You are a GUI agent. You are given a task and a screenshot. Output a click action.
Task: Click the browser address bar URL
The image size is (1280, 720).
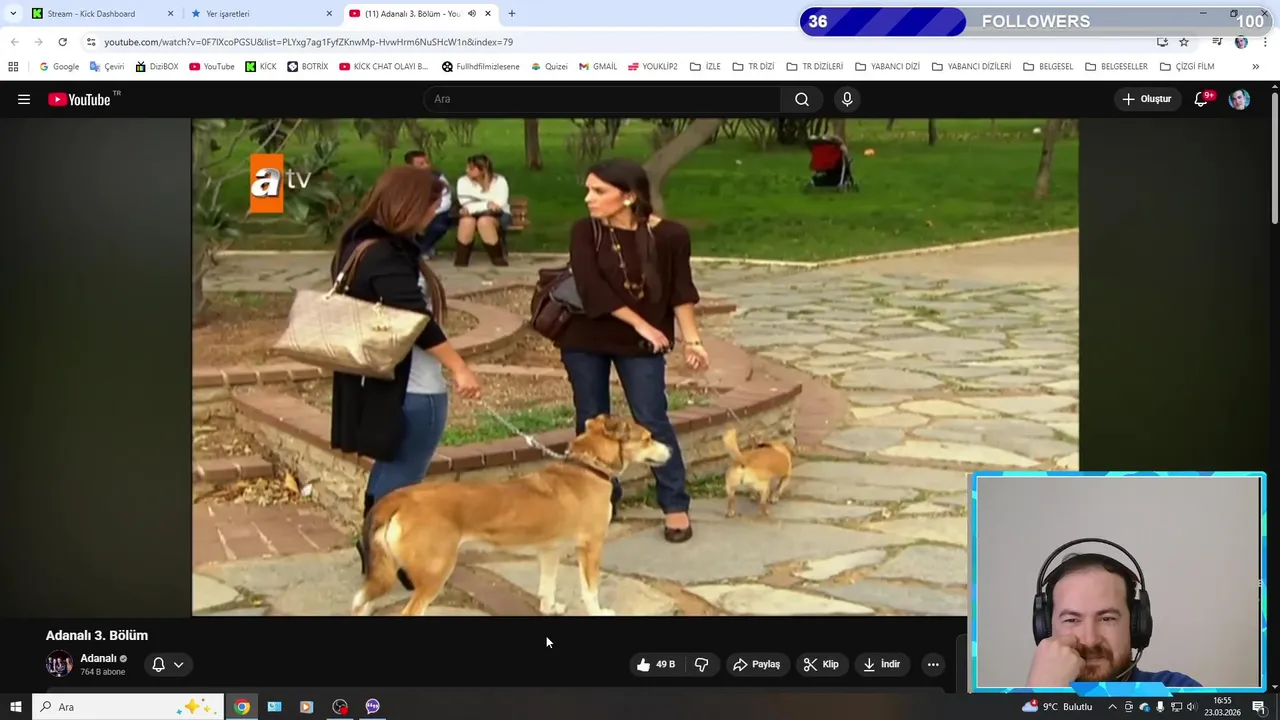[x=308, y=42]
